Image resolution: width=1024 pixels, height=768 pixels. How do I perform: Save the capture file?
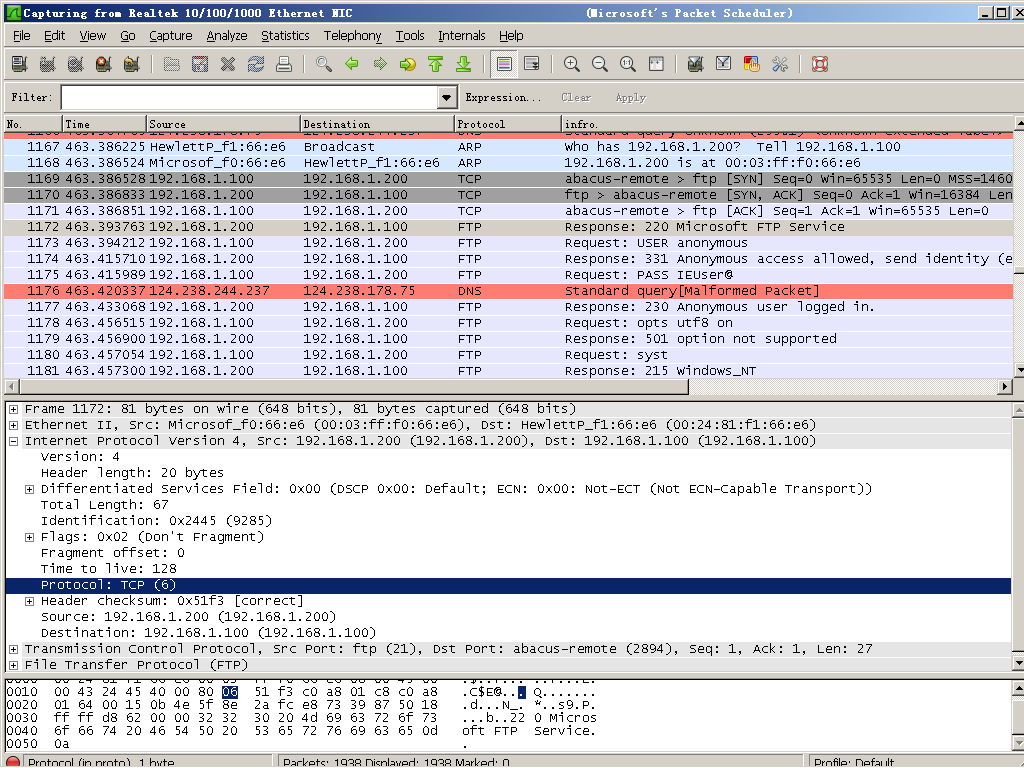(x=199, y=64)
